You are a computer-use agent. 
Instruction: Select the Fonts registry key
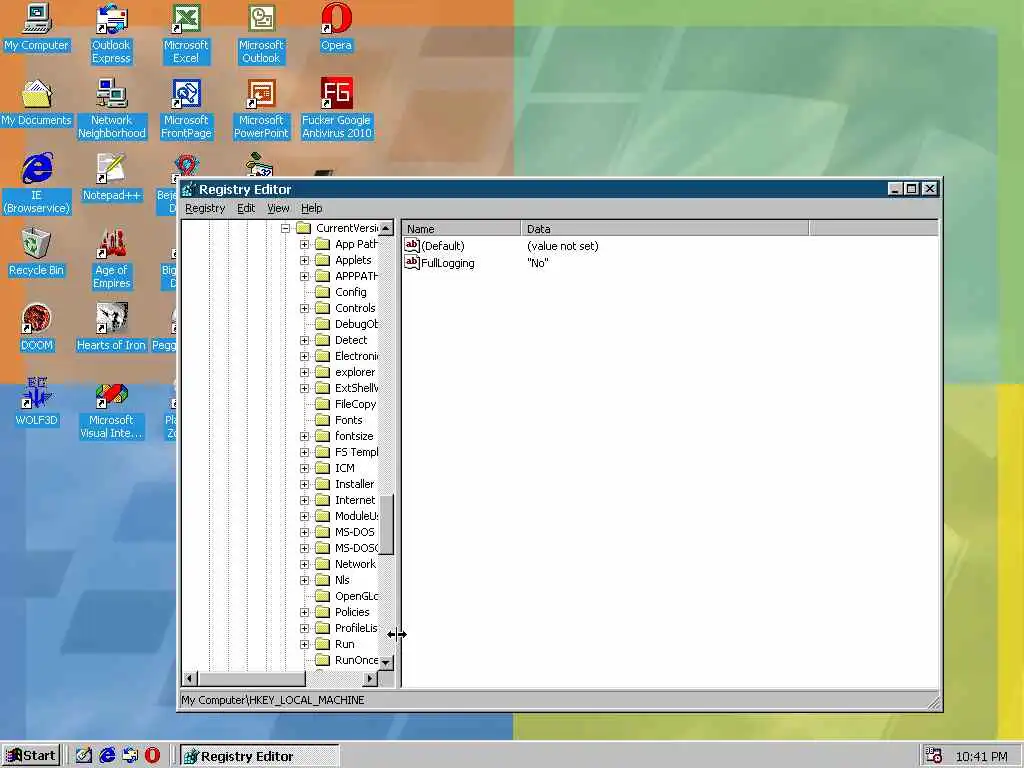tap(349, 420)
